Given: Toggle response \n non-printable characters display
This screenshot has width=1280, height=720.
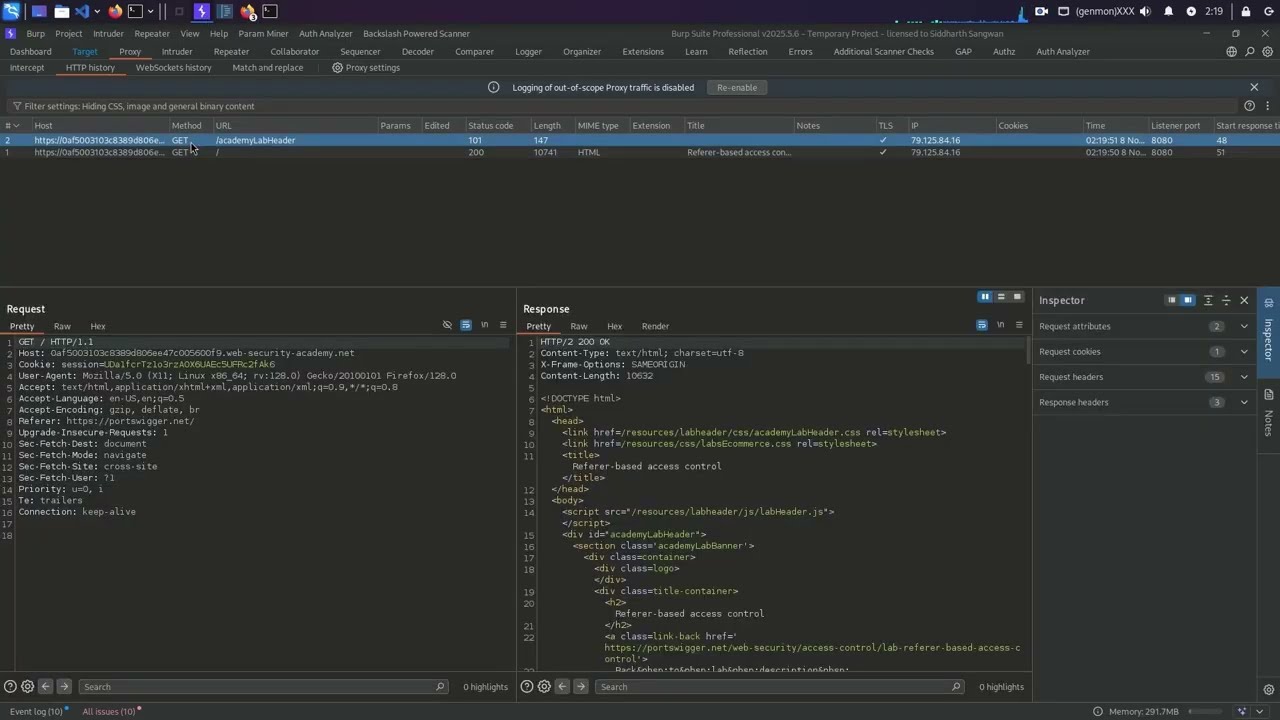Looking at the screenshot, I should click(1001, 325).
